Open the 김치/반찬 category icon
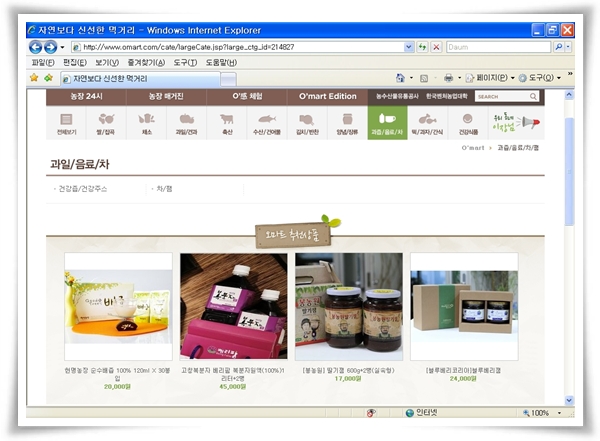The image size is (600, 441). click(x=306, y=124)
